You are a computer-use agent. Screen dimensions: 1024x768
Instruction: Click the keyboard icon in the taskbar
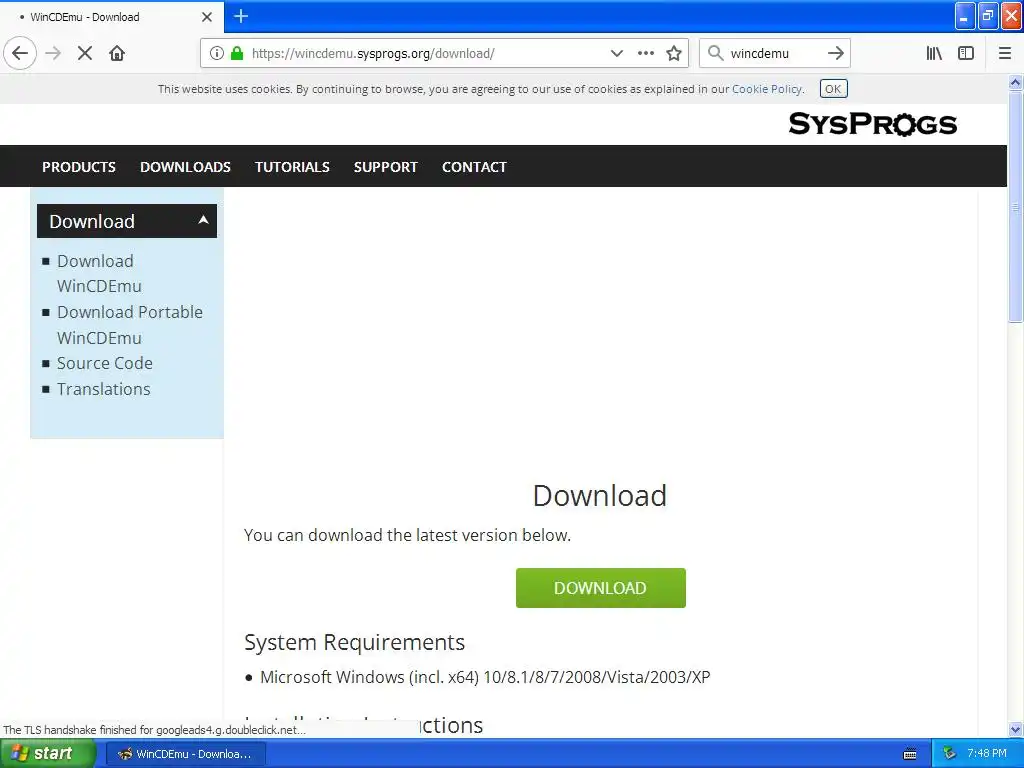click(910, 754)
